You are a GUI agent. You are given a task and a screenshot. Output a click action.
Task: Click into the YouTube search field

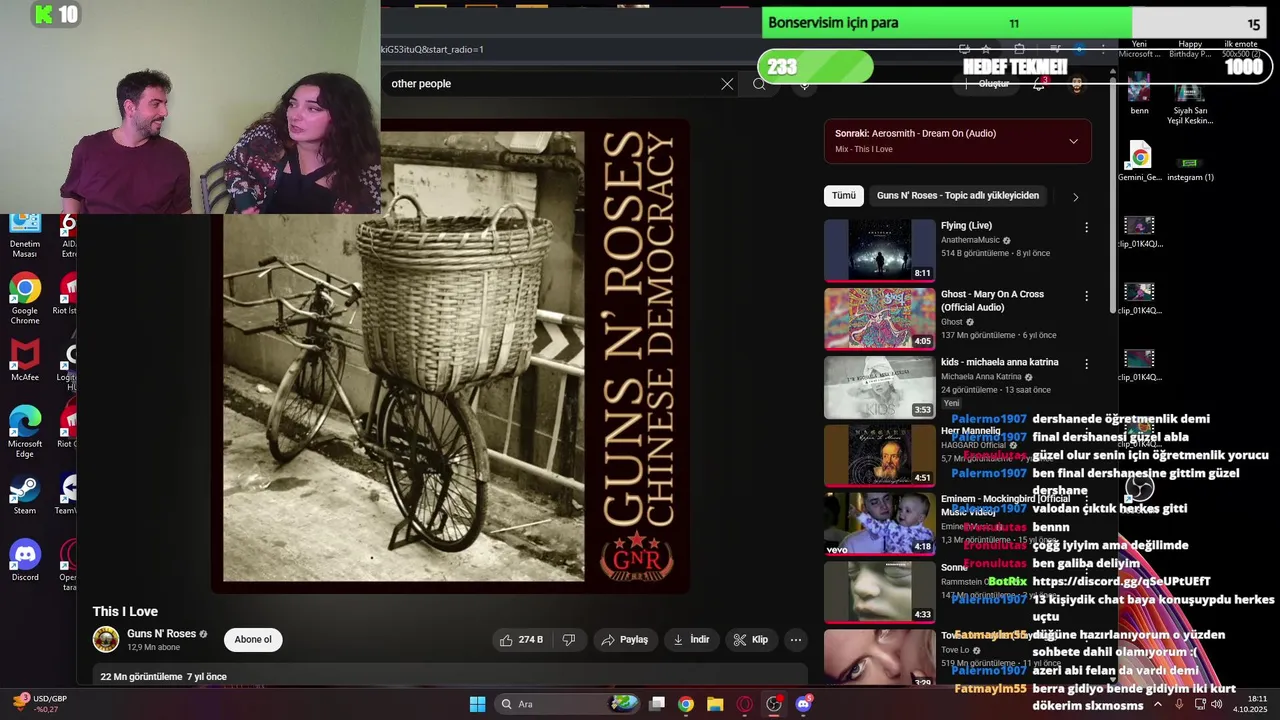pyautogui.click(x=550, y=84)
